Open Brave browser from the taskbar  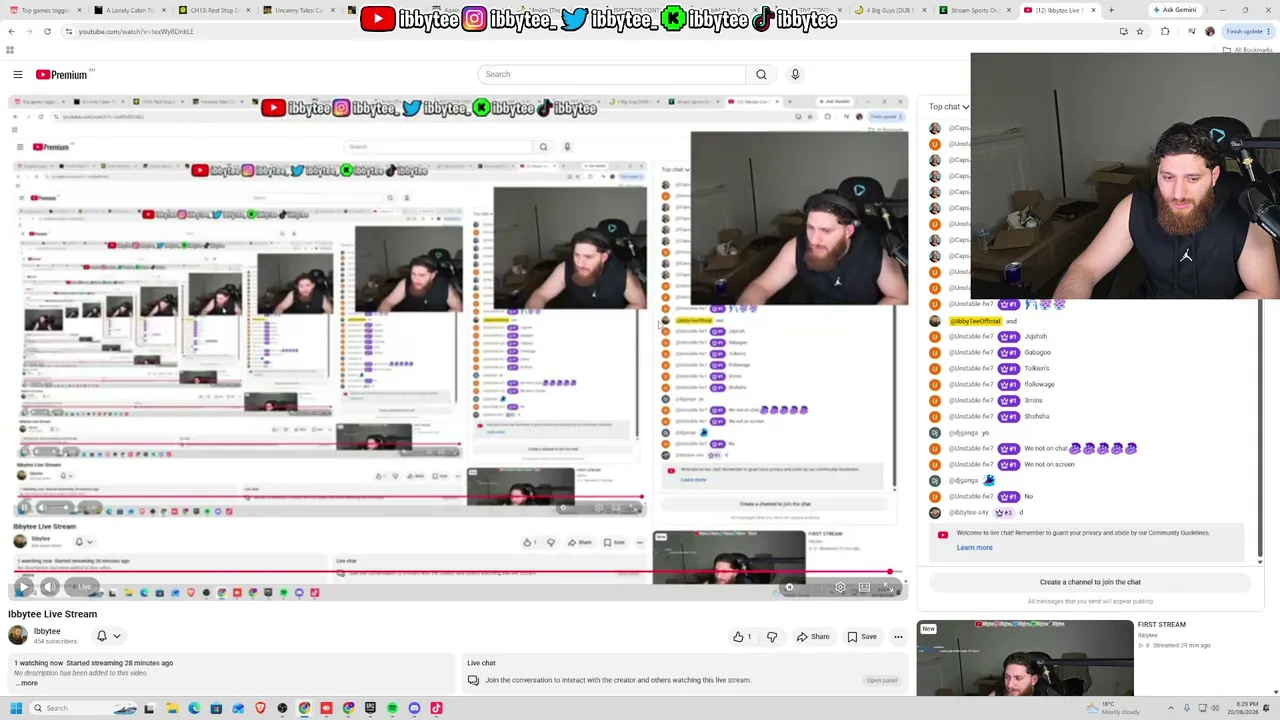[260, 708]
